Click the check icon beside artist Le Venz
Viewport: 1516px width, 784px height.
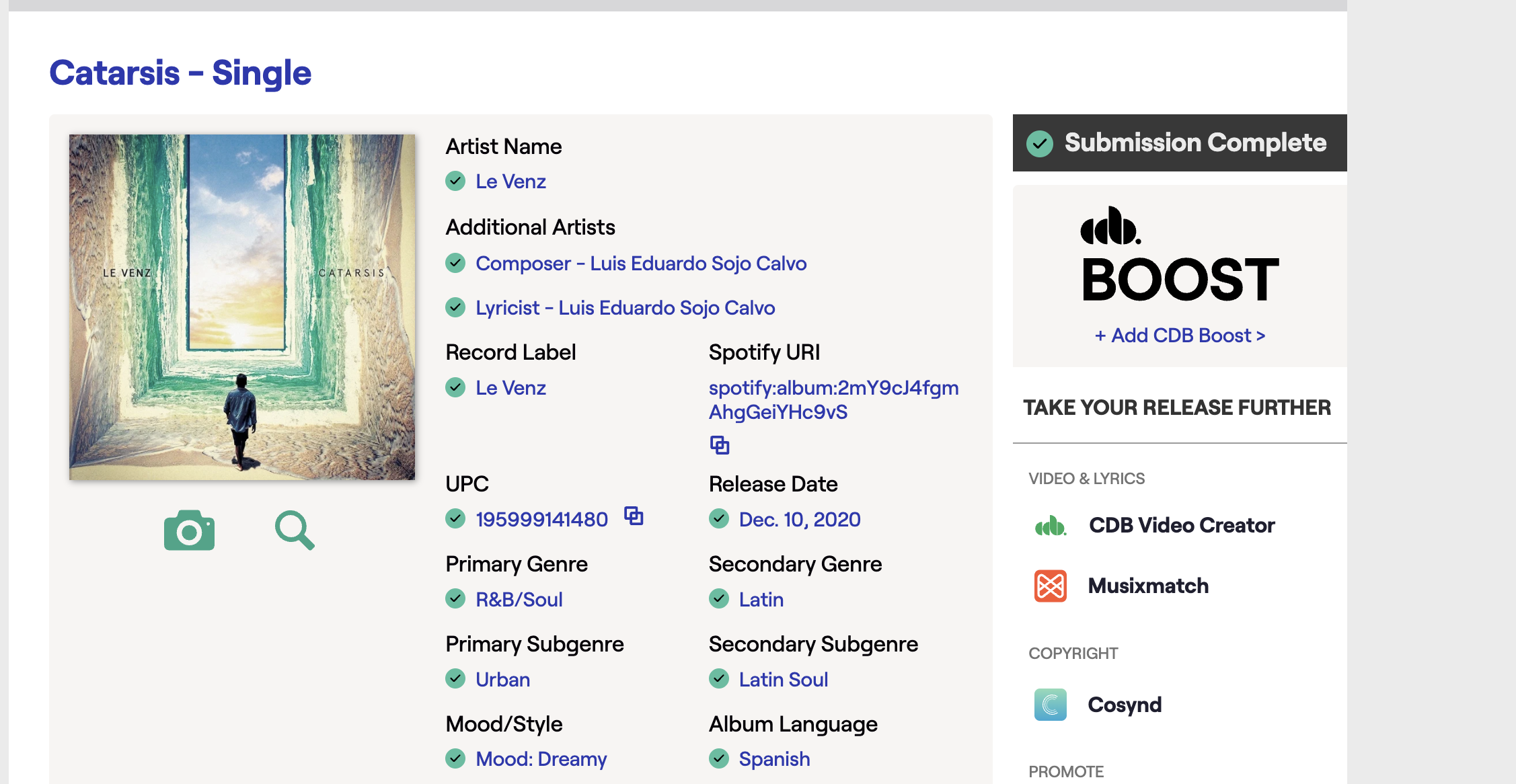click(455, 181)
